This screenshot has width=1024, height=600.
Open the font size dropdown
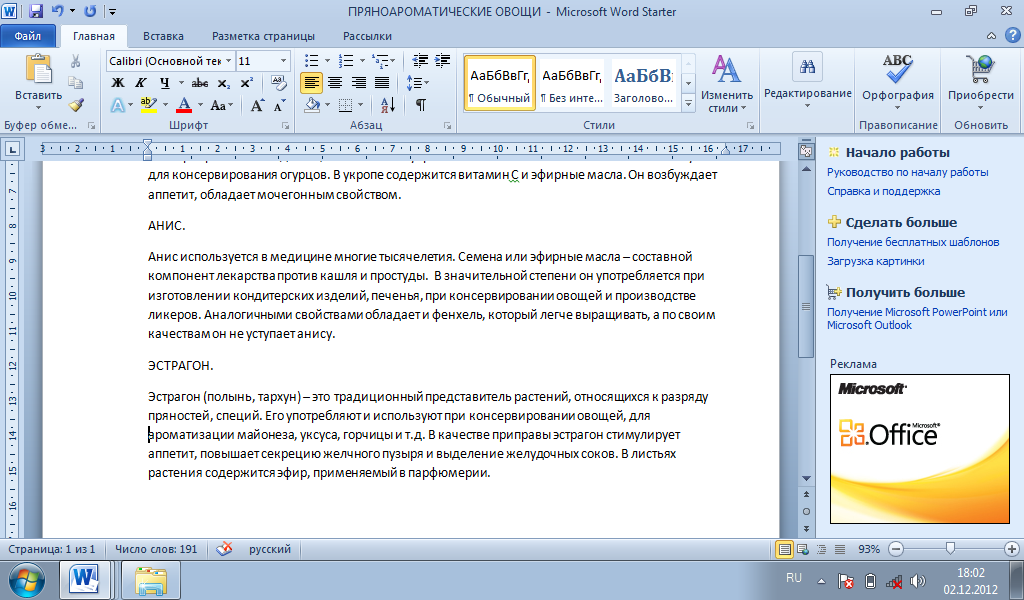(x=283, y=61)
